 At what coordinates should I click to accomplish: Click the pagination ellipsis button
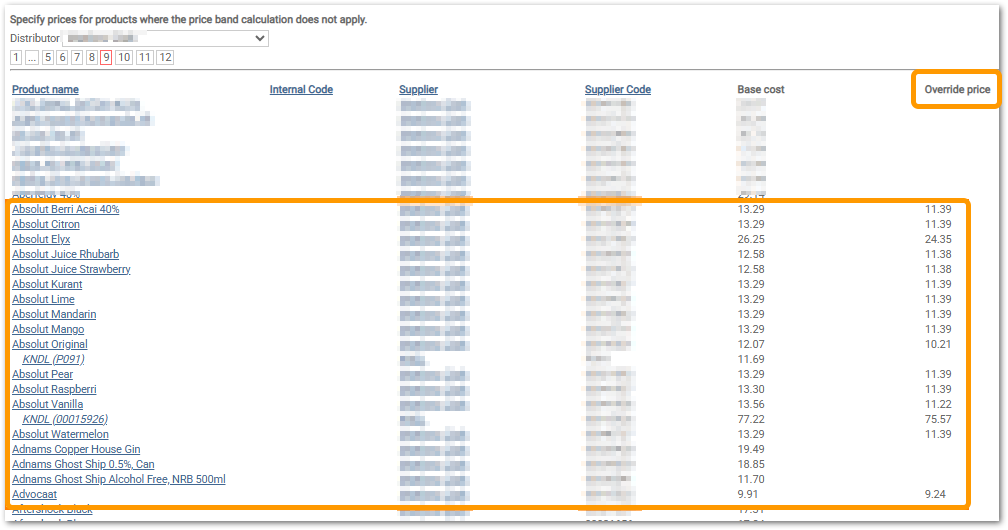pyautogui.click(x=31, y=58)
